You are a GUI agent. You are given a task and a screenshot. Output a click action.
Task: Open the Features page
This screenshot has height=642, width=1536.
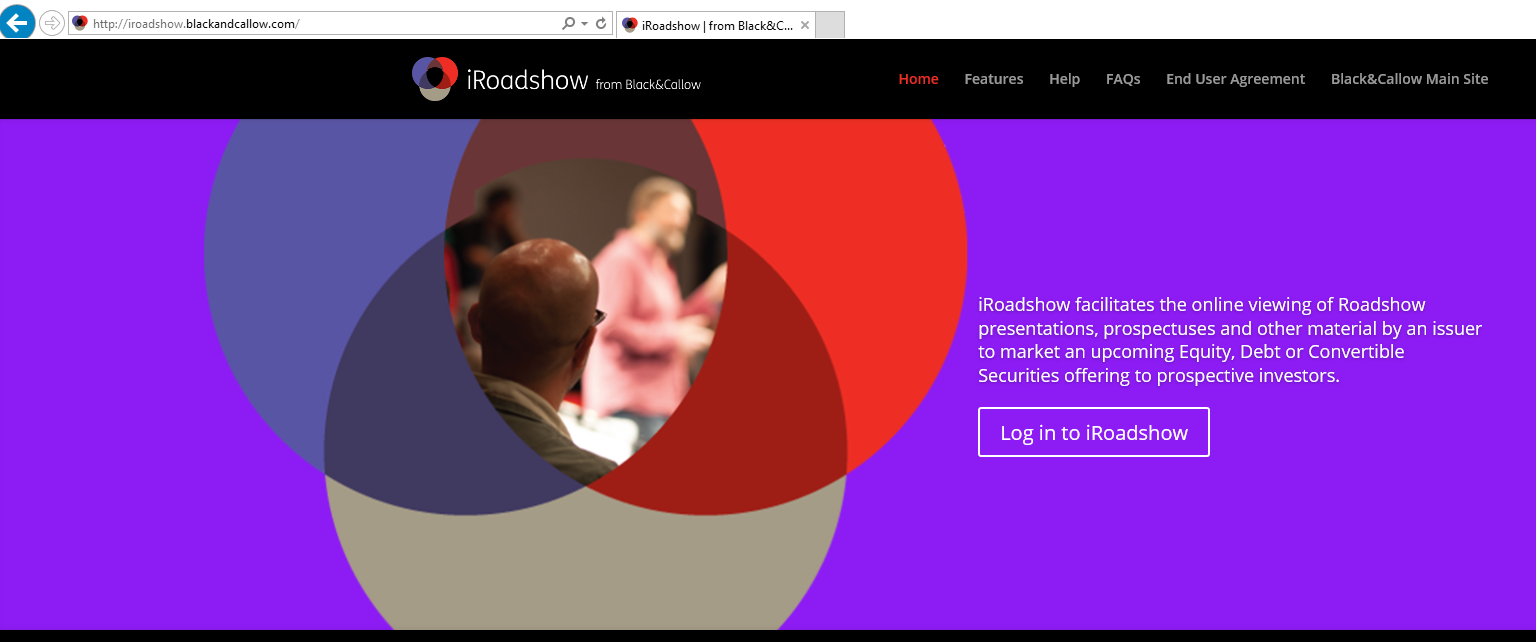[x=993, y=79]
